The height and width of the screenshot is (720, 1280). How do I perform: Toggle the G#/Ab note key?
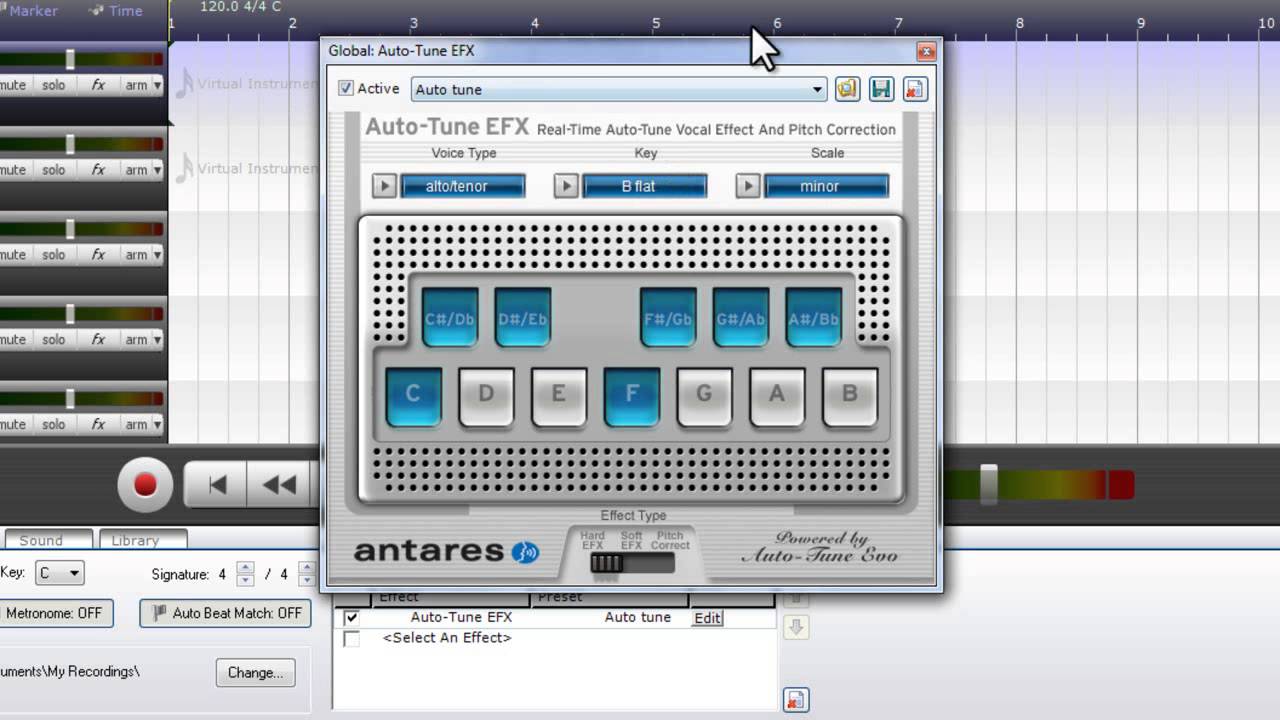point(741,318)
